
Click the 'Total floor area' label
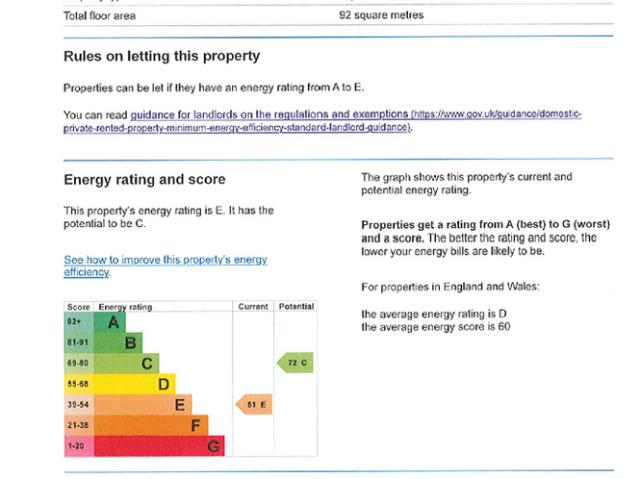(x=99, y=16)
